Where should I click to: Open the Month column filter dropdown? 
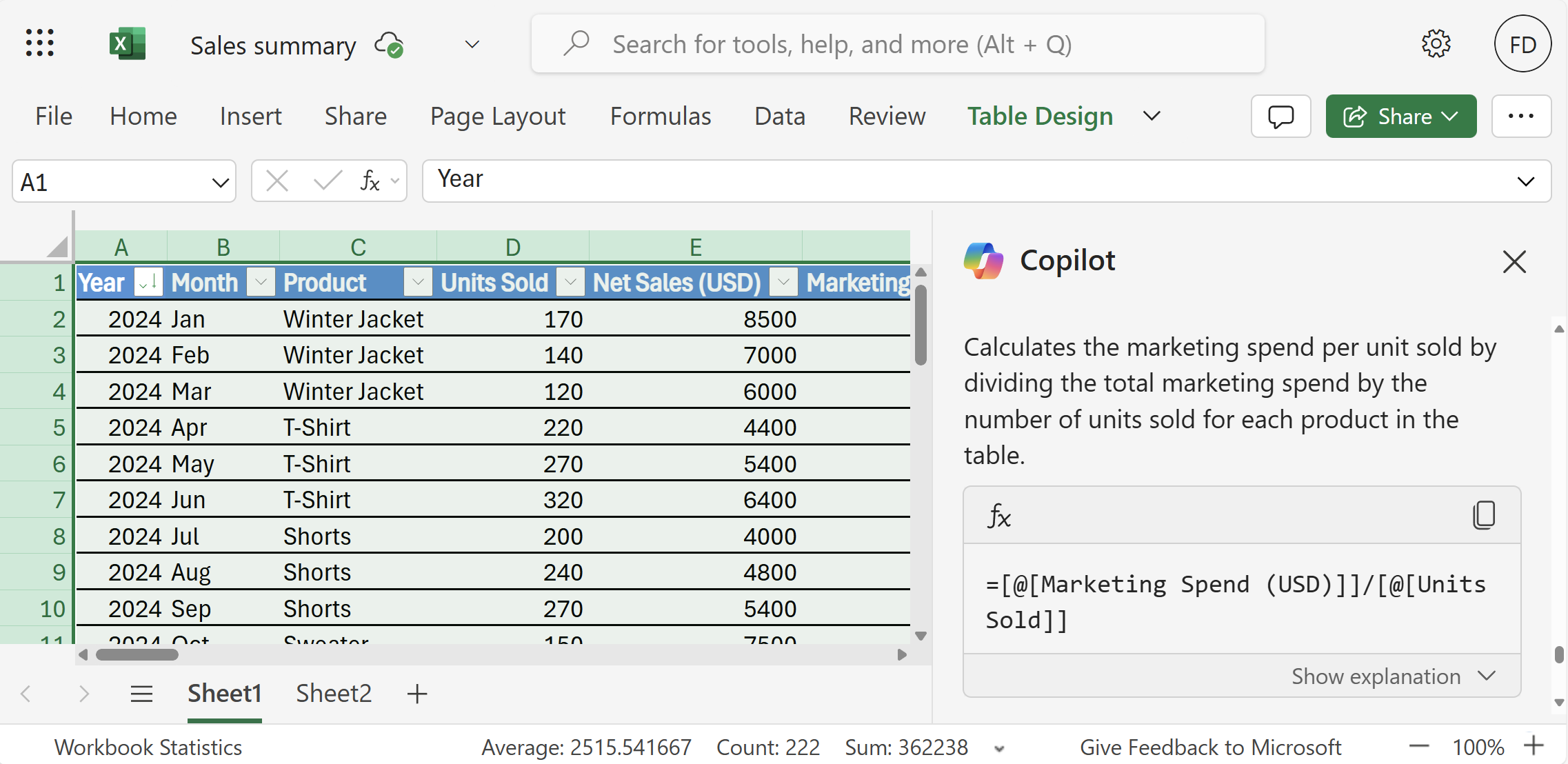point(261,282)
